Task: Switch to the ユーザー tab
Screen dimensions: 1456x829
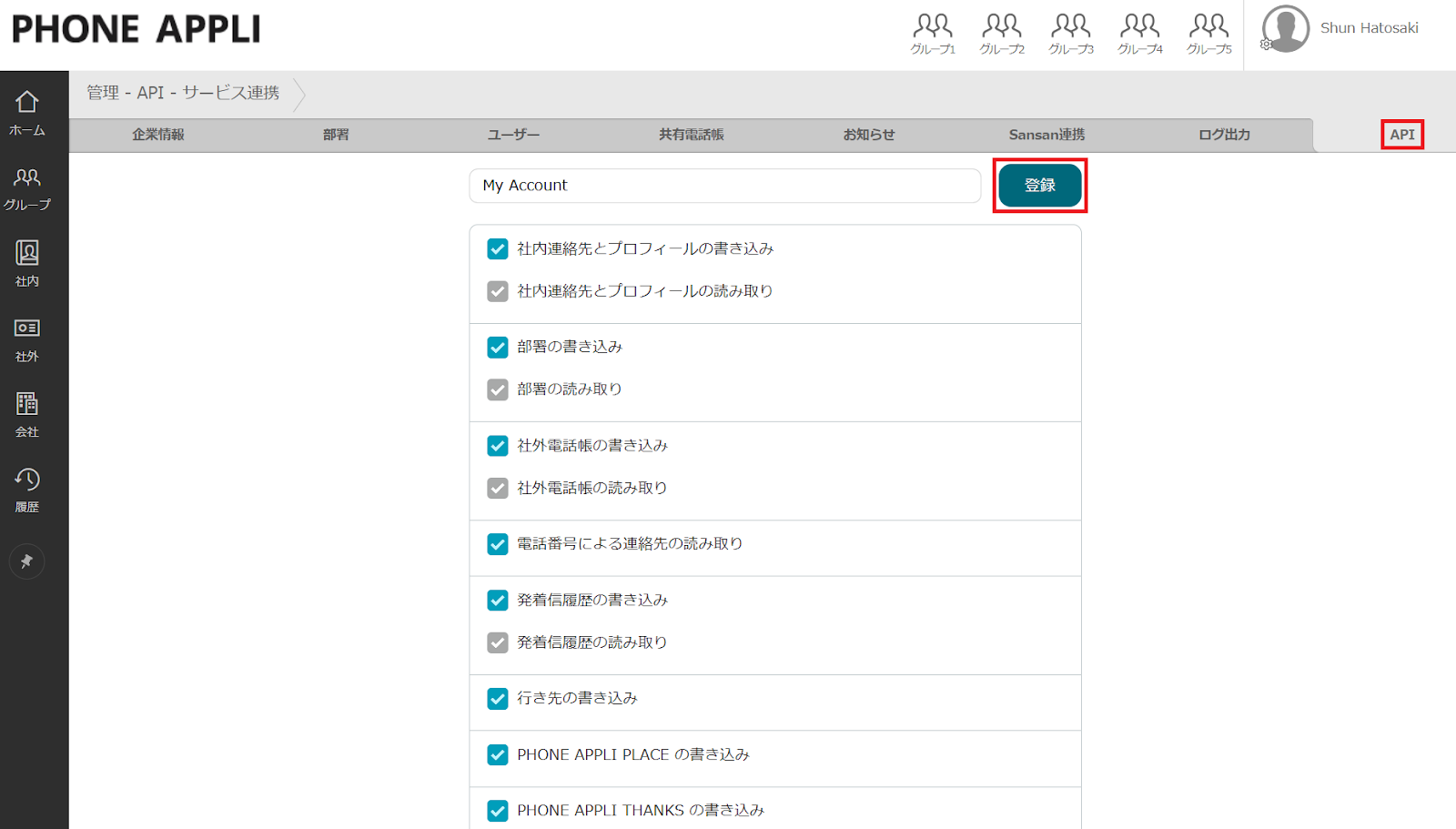Action: (x=513, y=135)
